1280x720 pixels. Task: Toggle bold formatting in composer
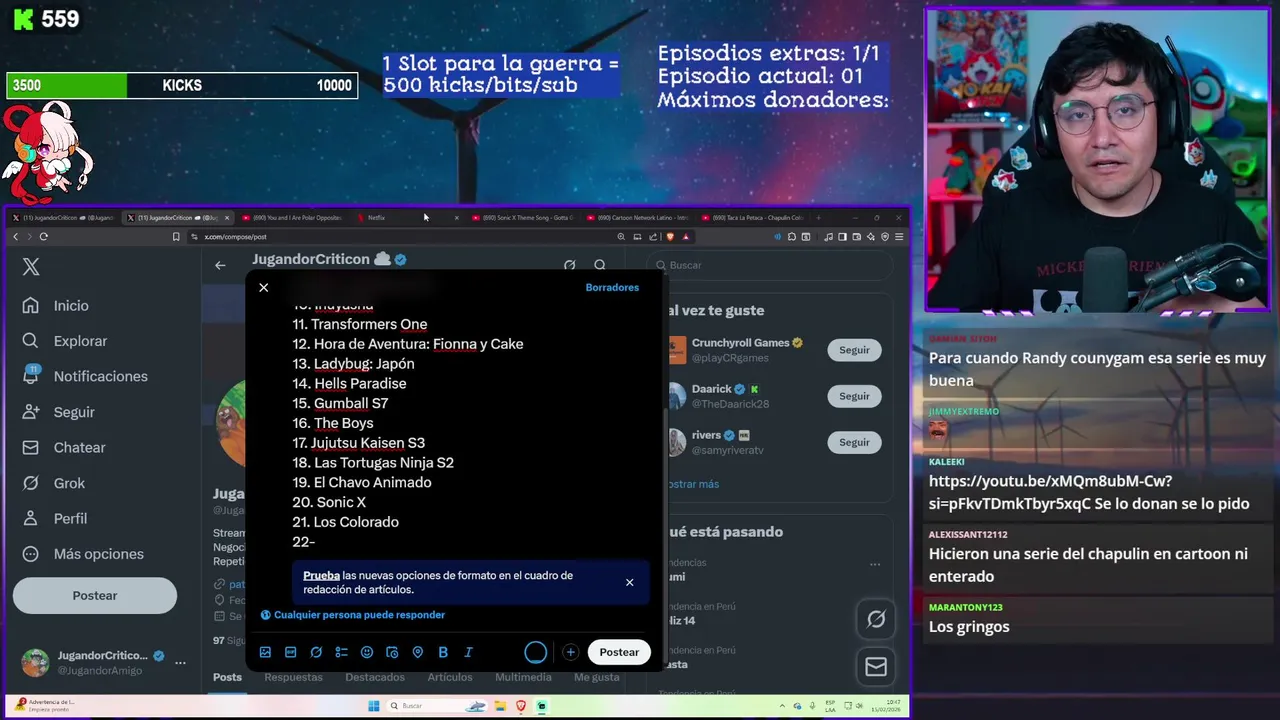443,652
